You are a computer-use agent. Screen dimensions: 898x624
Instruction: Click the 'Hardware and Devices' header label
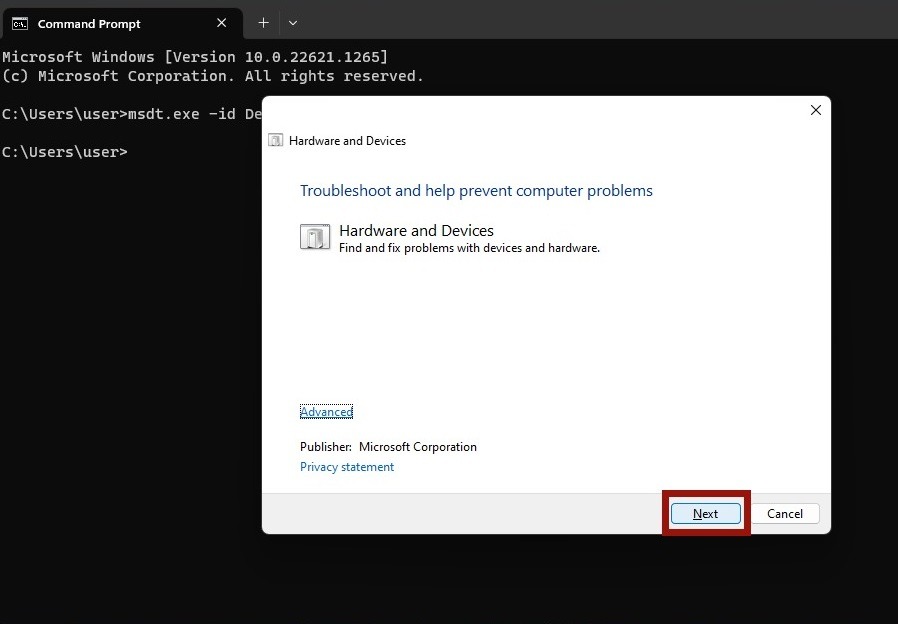tap(346, 141)
